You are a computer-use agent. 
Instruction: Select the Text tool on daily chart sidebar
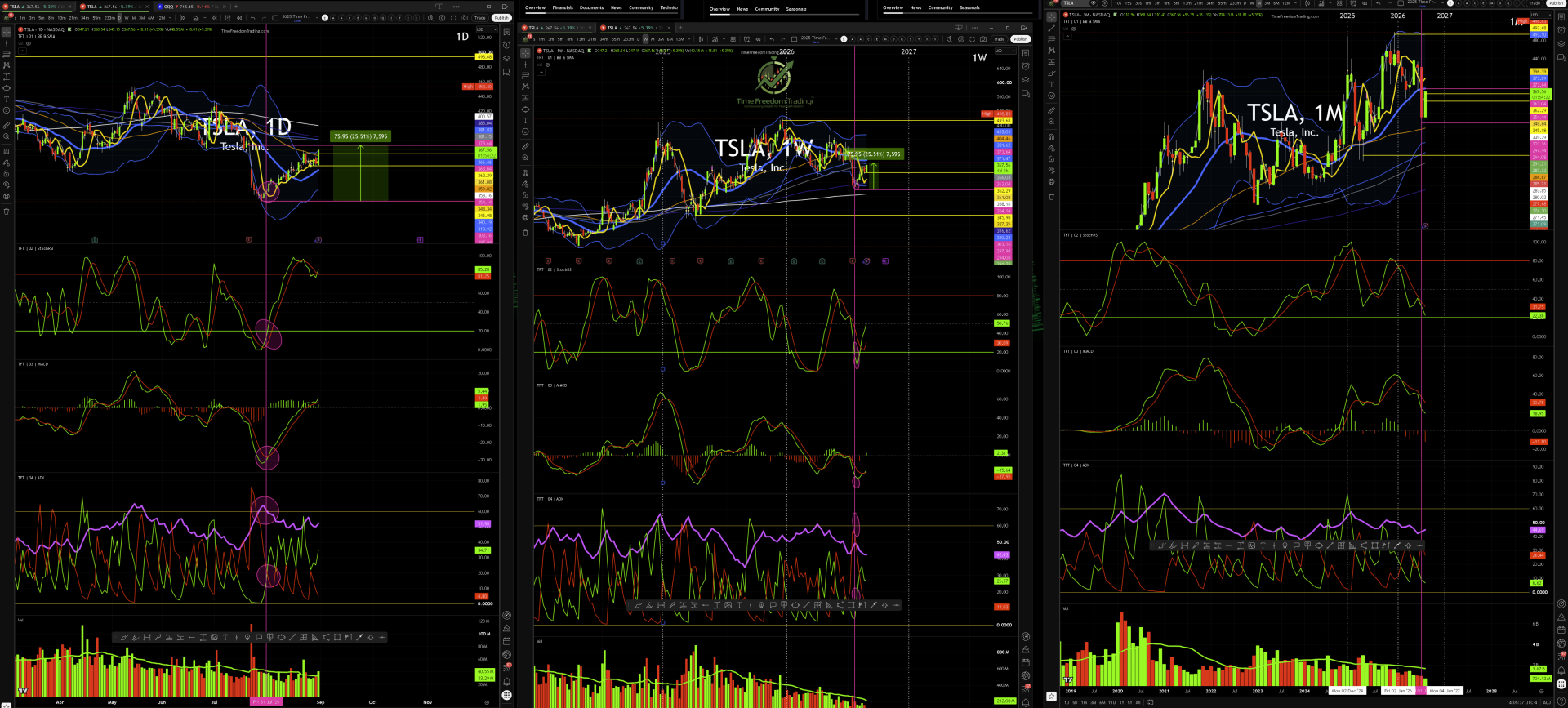coord(7,99)
